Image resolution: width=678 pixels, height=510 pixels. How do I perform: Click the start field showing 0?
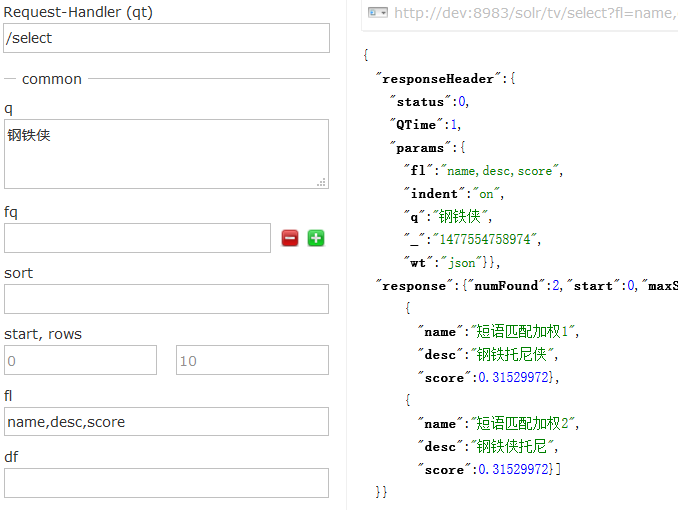coord(80,360)
